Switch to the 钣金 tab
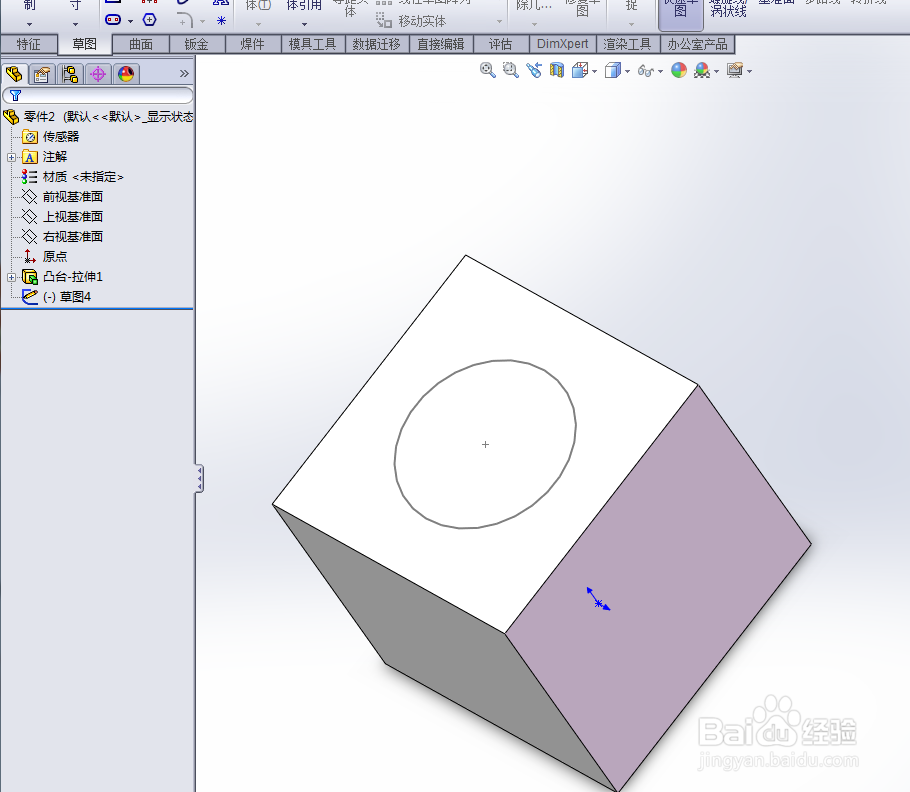This screenshot has width=910, height=792. [197, 44]
